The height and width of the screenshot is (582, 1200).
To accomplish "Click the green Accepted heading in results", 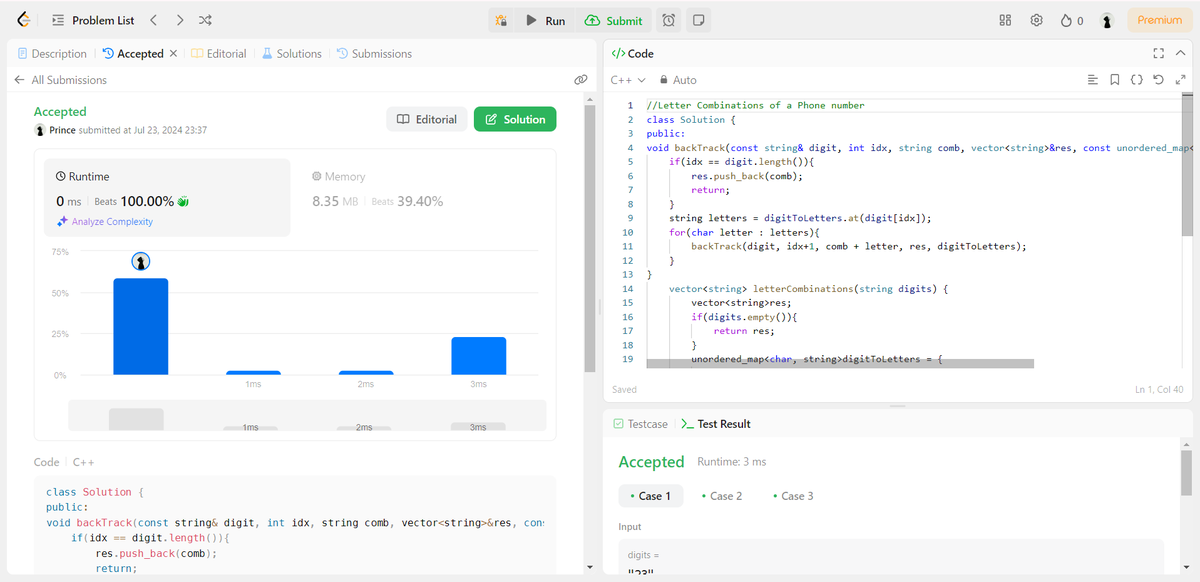I will (x=651, y=462).
